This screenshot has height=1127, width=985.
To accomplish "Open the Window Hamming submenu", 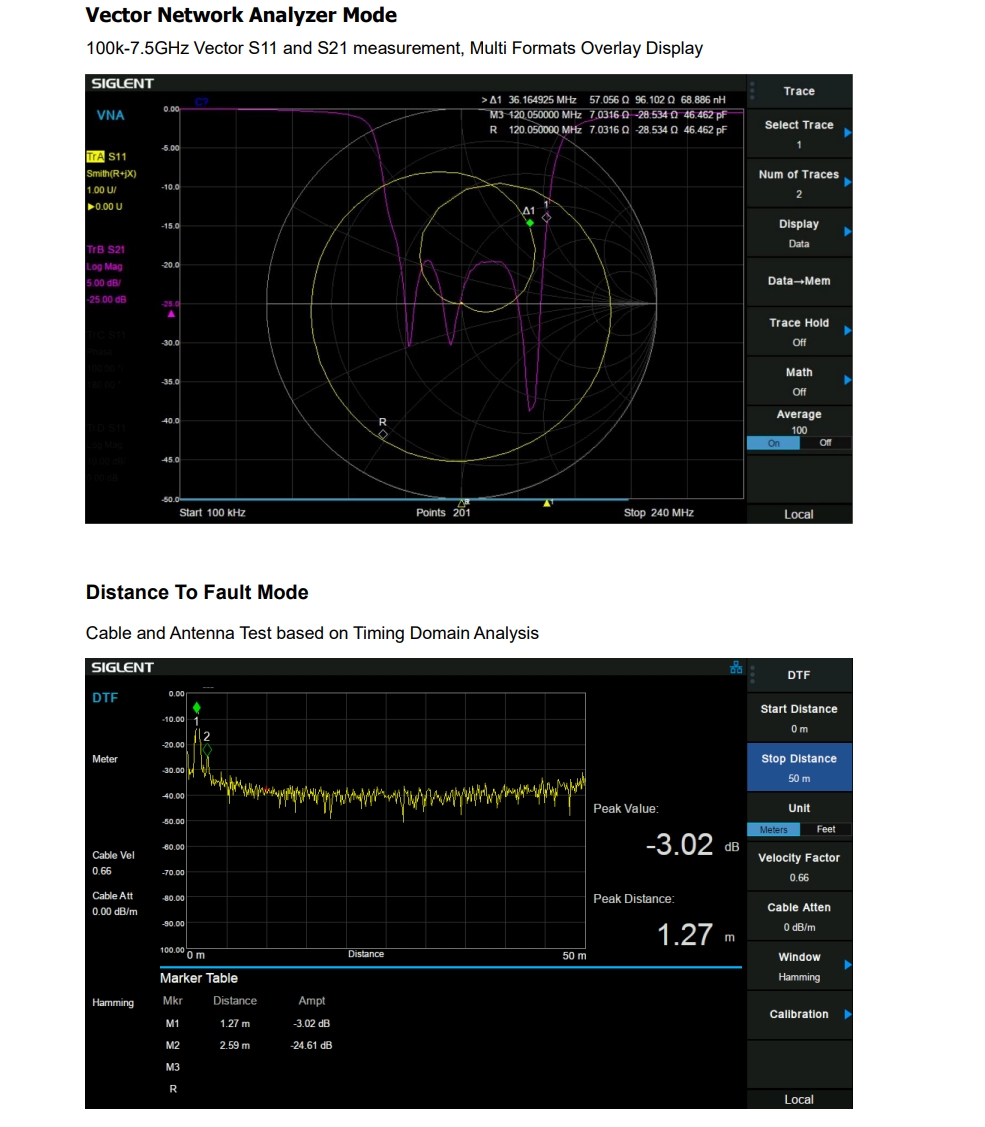I will tap(799, 966).
